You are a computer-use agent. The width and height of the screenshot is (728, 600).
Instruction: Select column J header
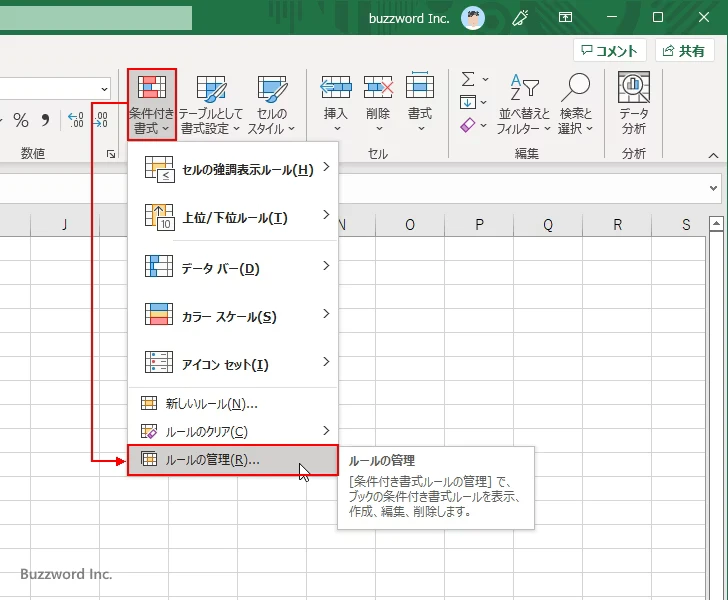[x=65, y=225]
